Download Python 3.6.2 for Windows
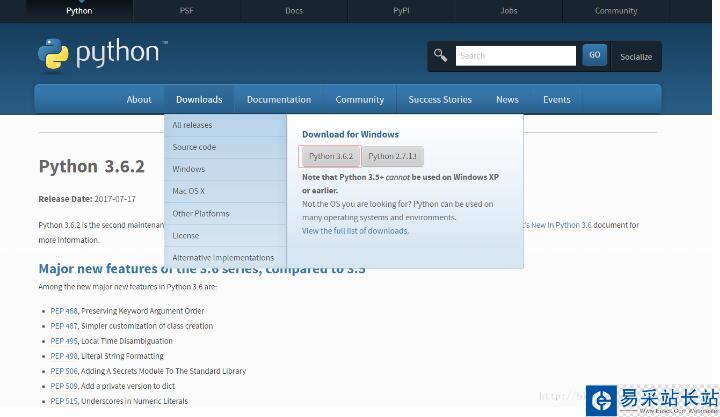 coord(331,156)
